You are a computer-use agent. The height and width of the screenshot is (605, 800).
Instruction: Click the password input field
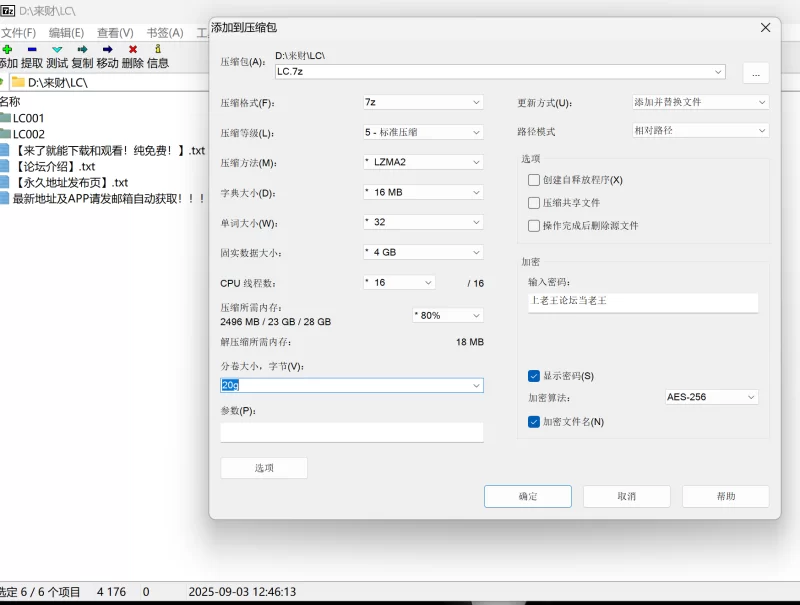point(643,301)
